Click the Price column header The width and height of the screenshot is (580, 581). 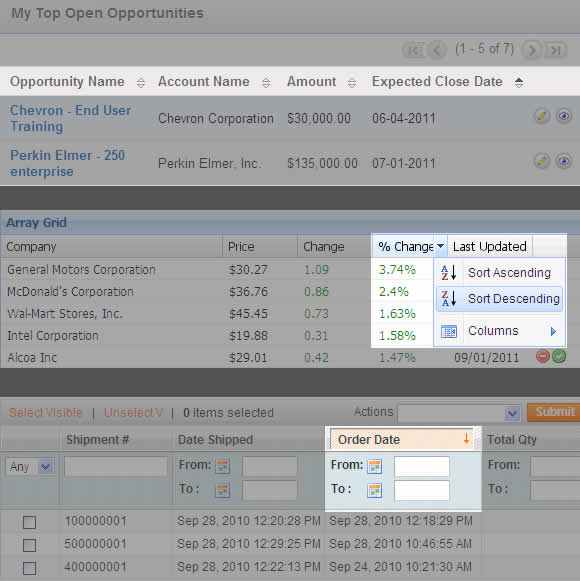[x=260, y=246]
